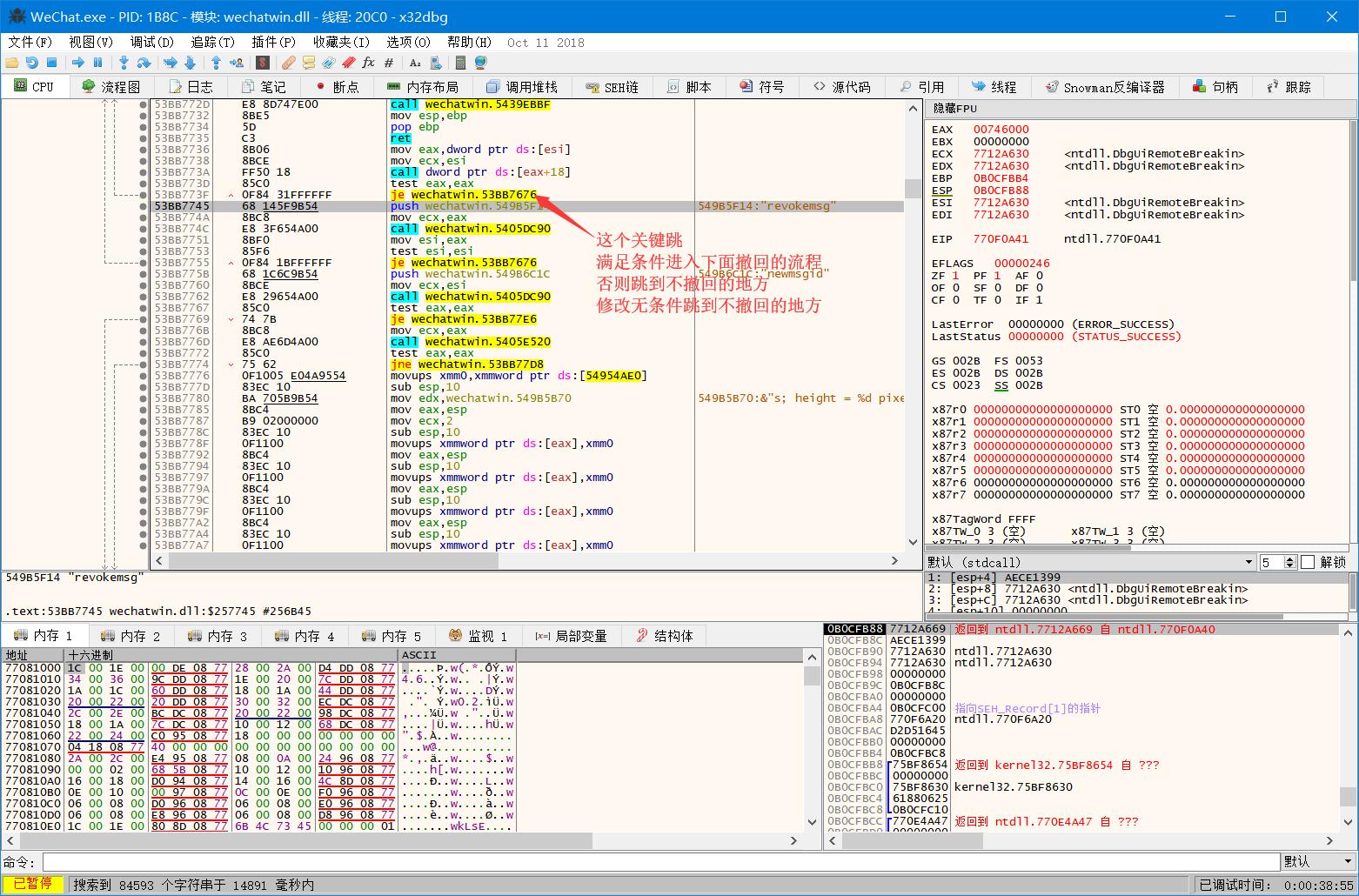Show comments list icon
The width and height of the screenshot is (1359, 896).
point(308,63)
